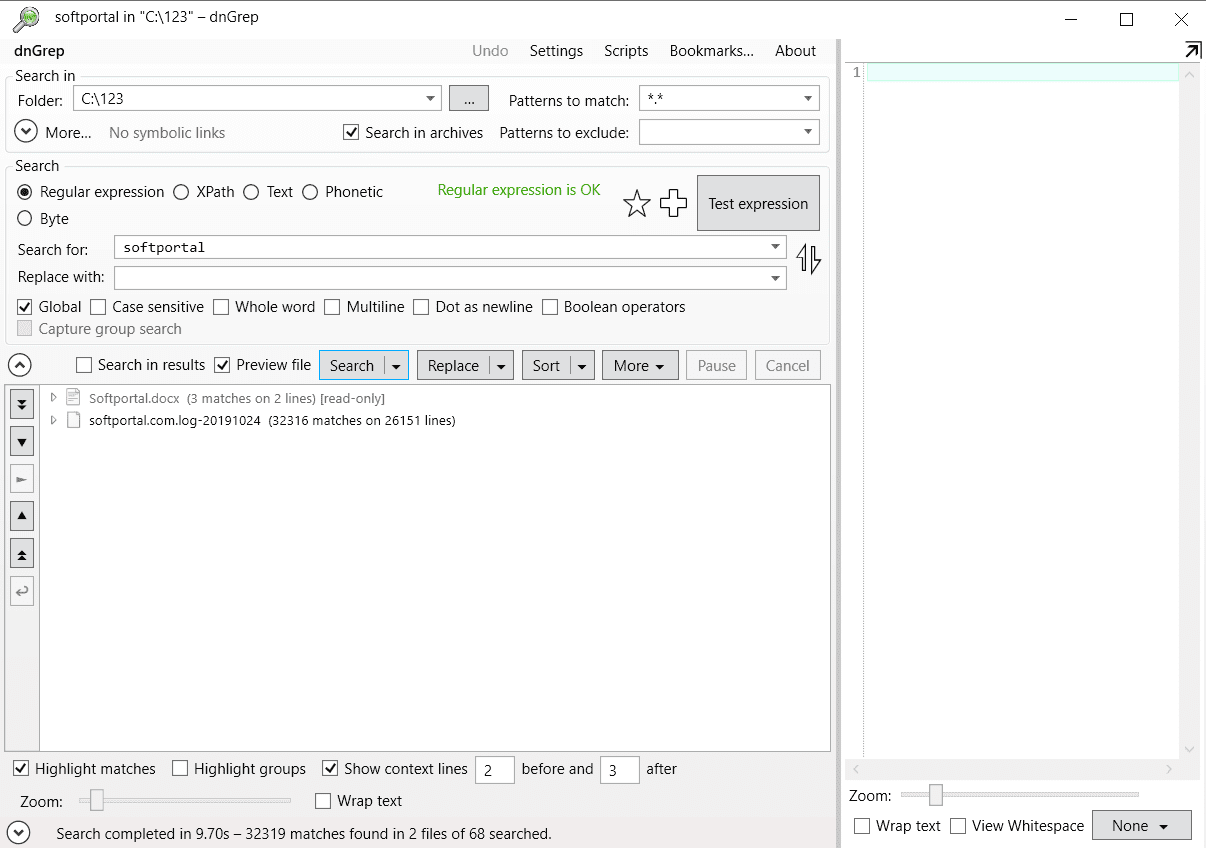Click the Sort button
Viewport: 1206px width, 848px height.
[x=547, y=366]
